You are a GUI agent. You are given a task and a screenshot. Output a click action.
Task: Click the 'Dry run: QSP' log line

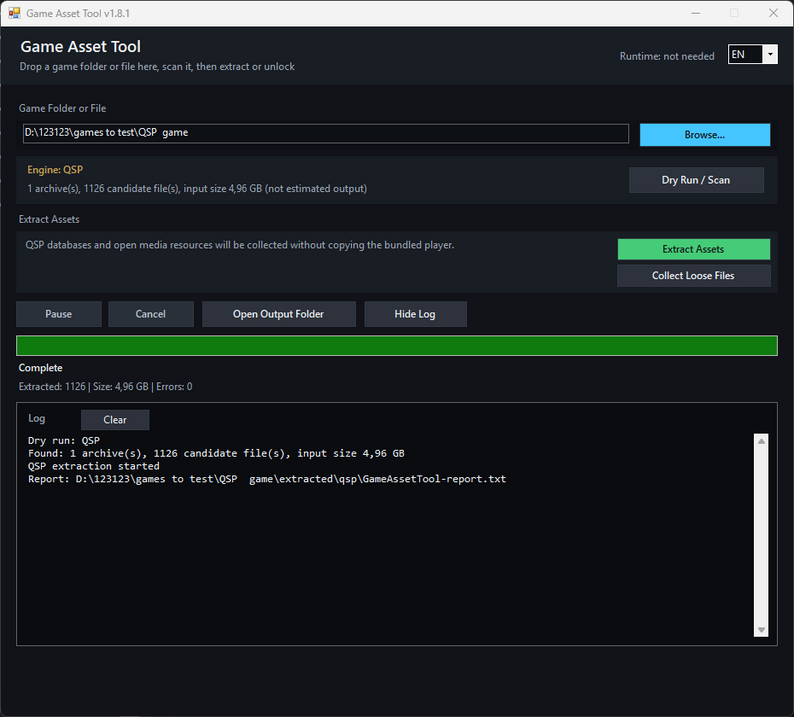coord(64,441)
